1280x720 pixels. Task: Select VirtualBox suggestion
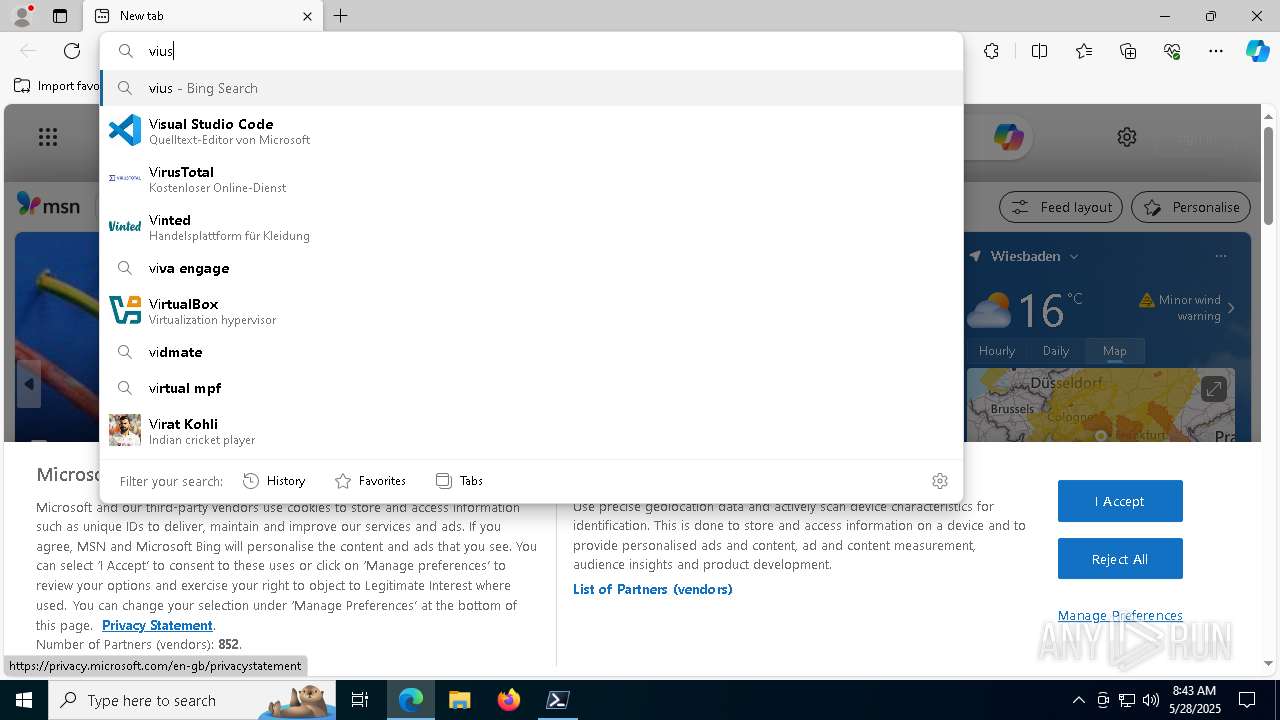531,311
